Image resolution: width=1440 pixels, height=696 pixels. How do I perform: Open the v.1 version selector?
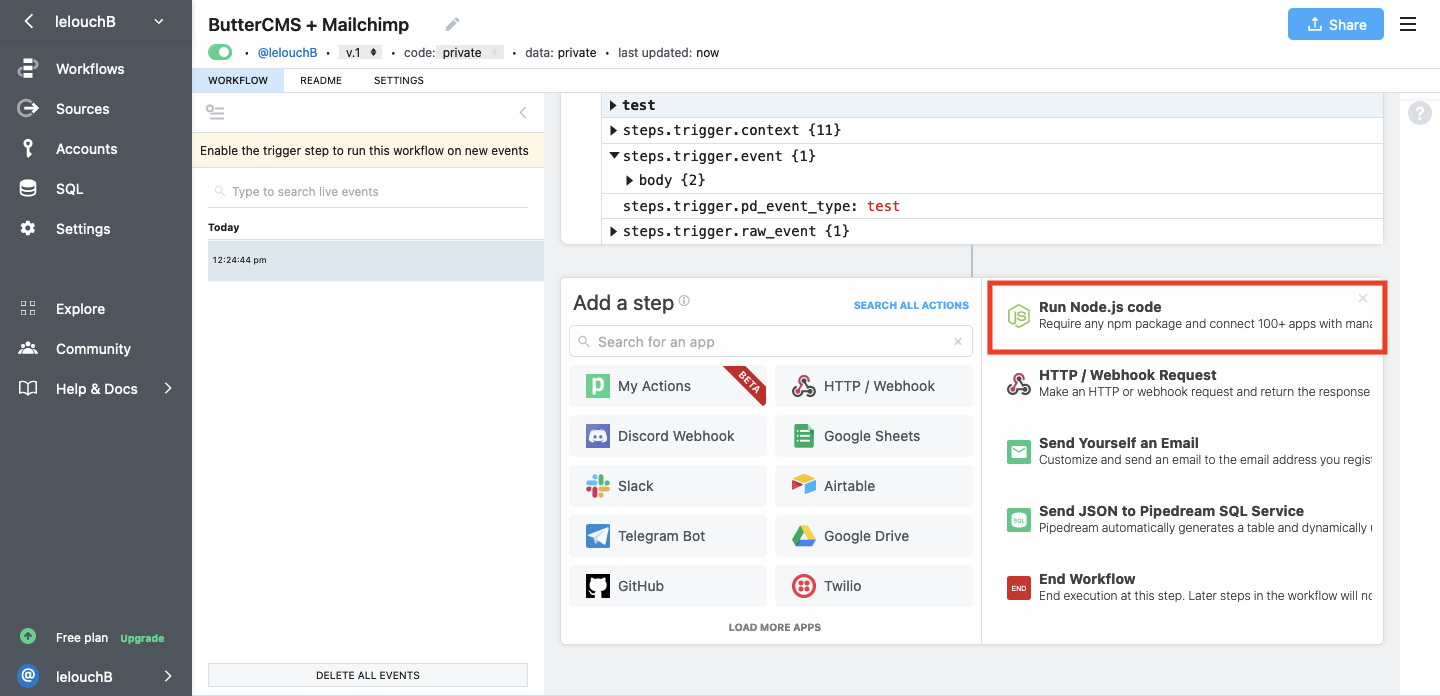point(360,52)
